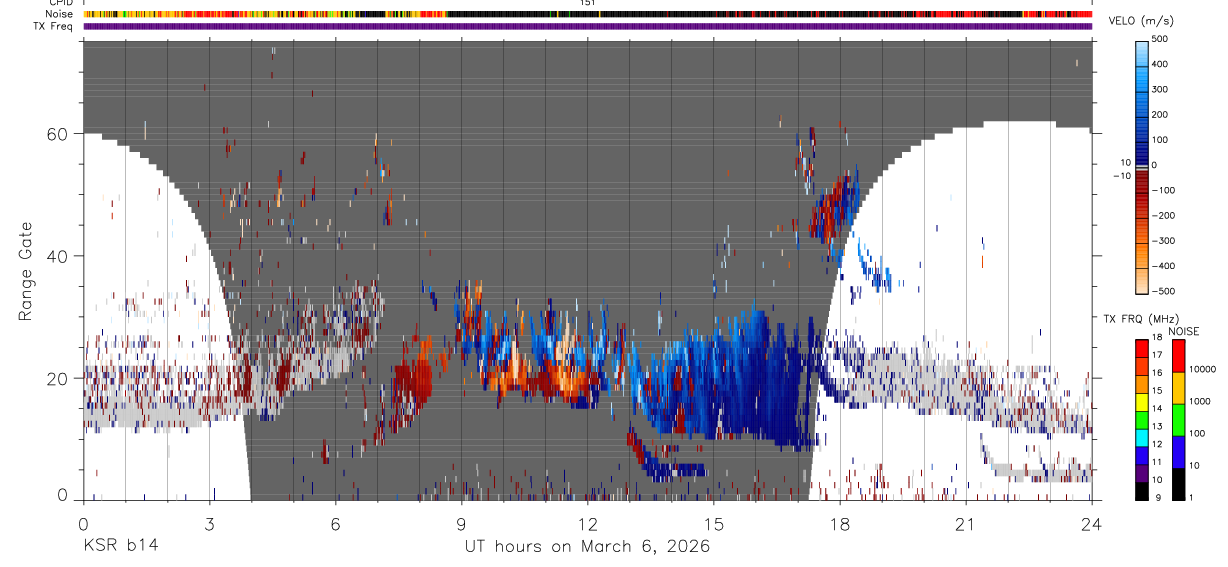Click the red 10000 noise swatch

click(1178, 355)
